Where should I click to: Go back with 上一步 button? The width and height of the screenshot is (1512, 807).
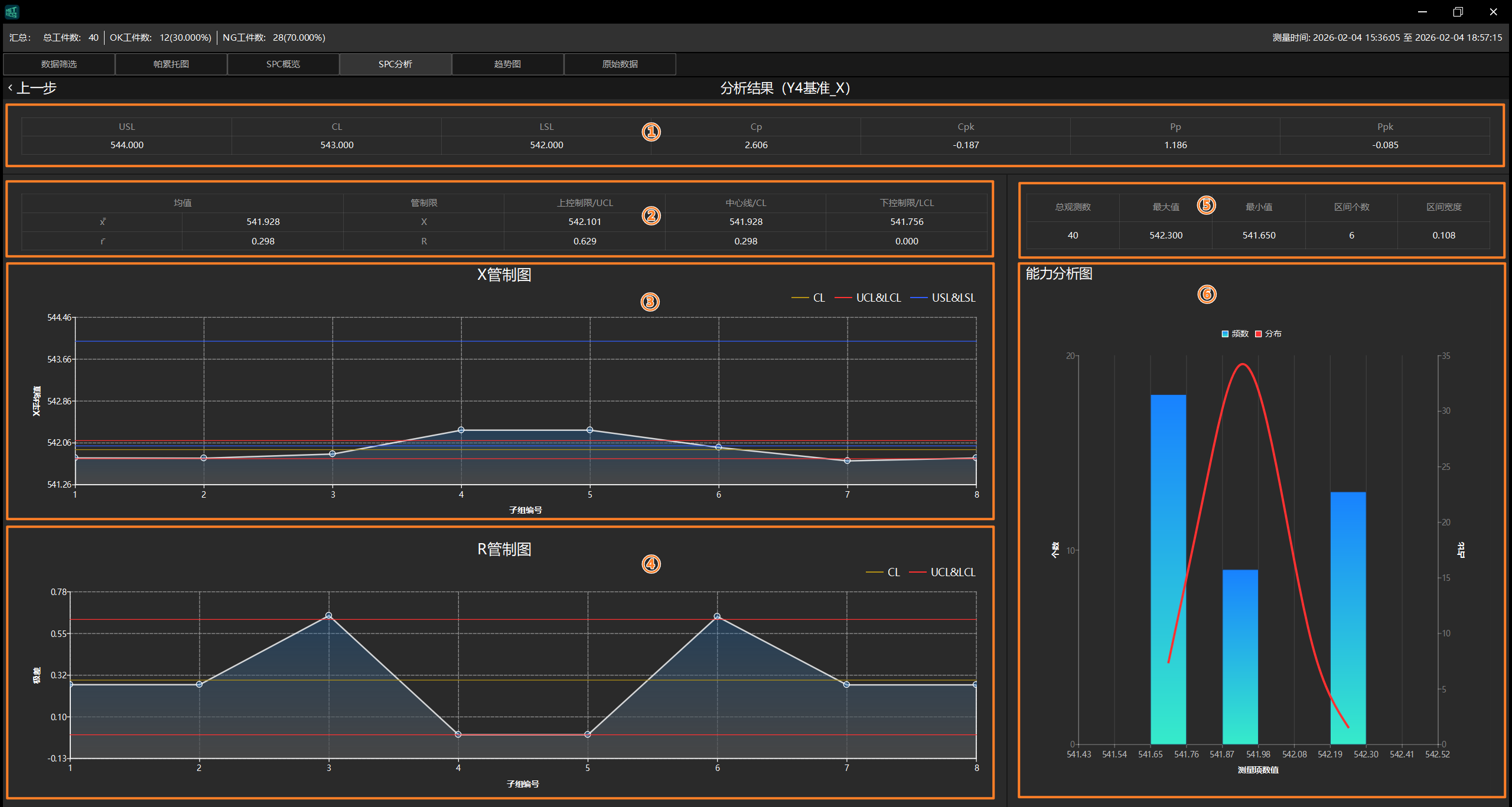[35, 88]
